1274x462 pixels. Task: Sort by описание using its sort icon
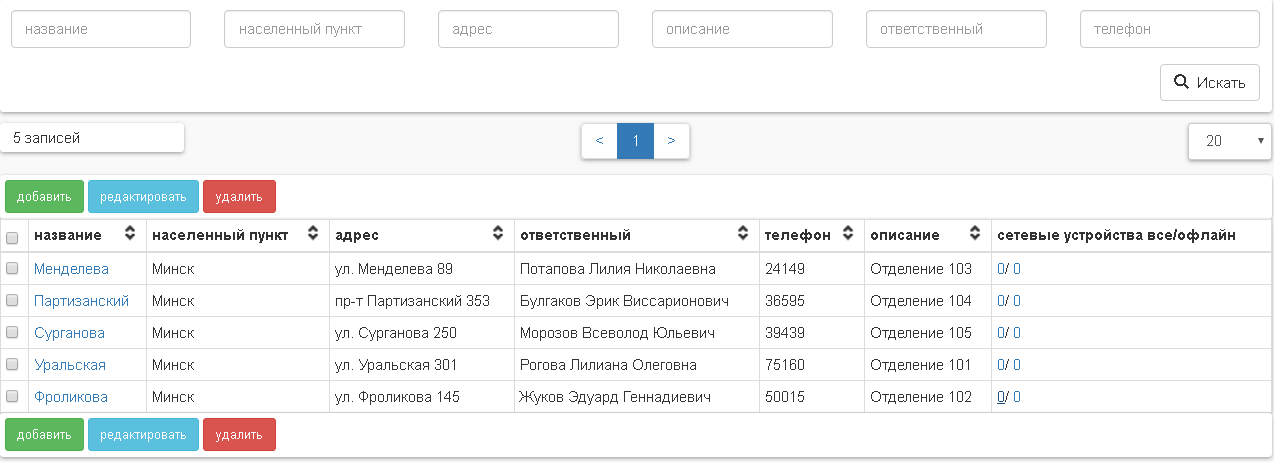[975, 234]
